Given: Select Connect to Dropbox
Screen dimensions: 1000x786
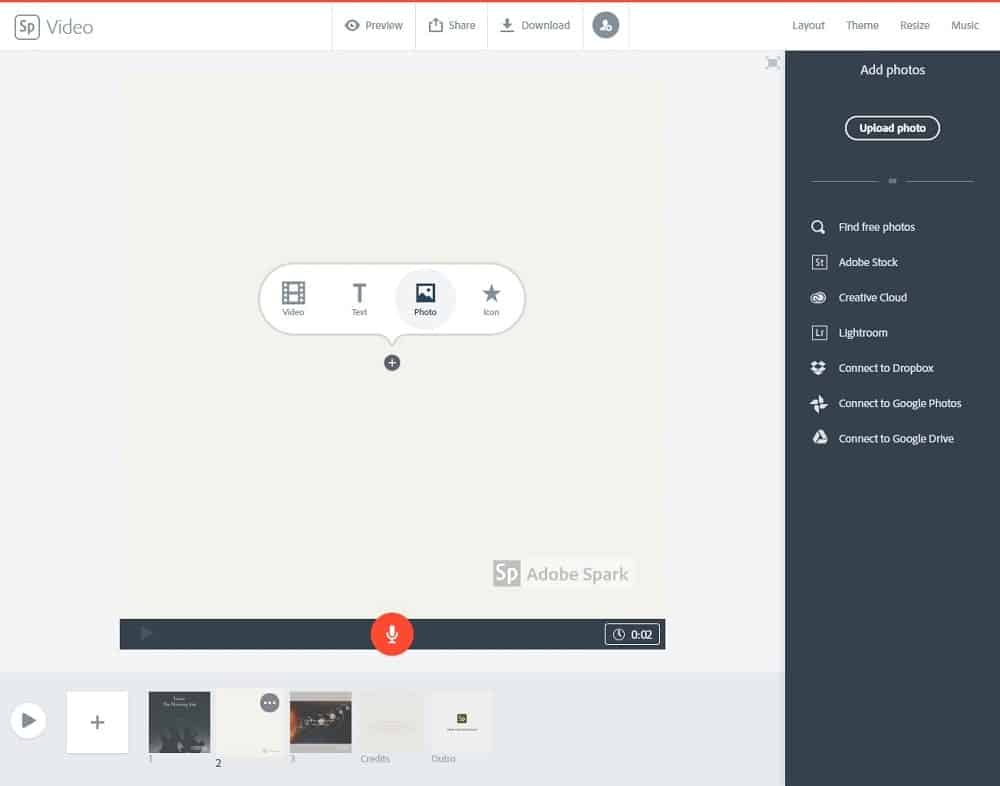Looking at the screenshot, I should 872,368.
